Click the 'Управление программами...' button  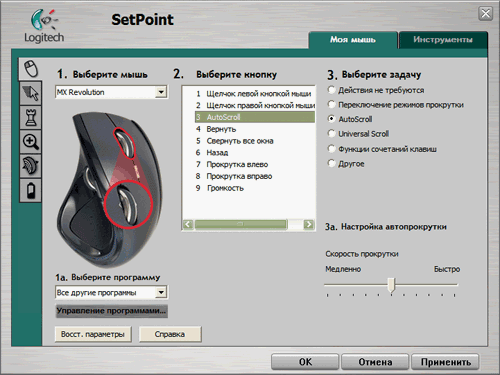coord(111,311)
